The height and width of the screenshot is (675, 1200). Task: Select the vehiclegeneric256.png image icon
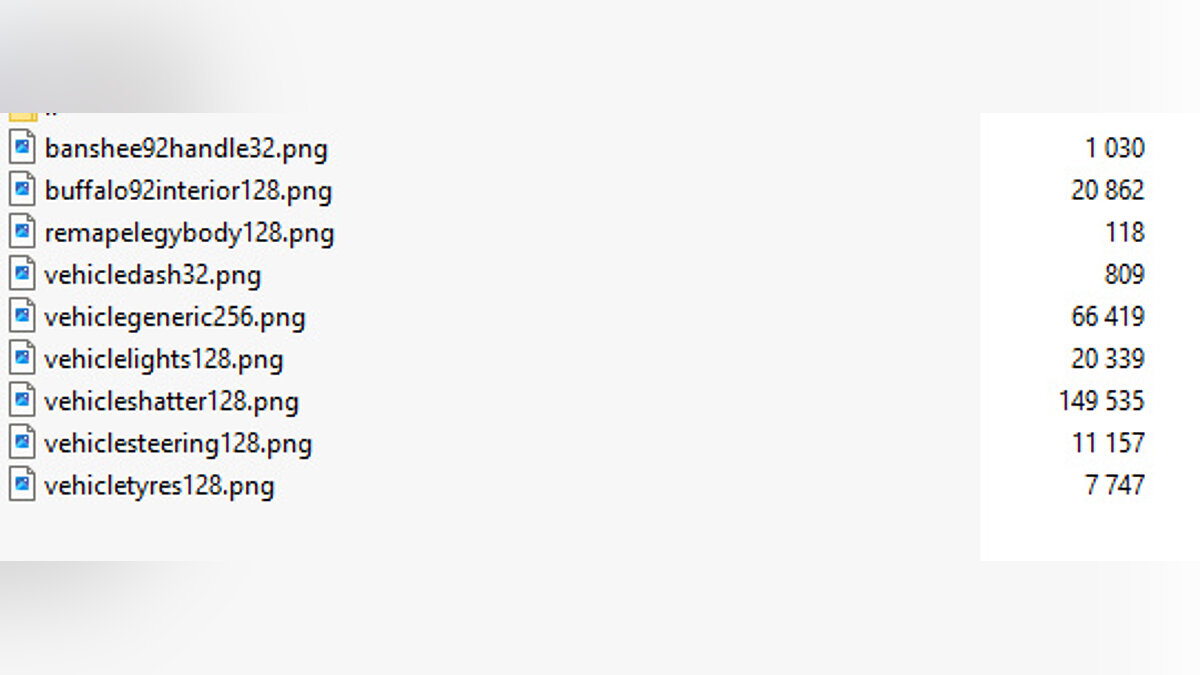(x=22, y=317)
